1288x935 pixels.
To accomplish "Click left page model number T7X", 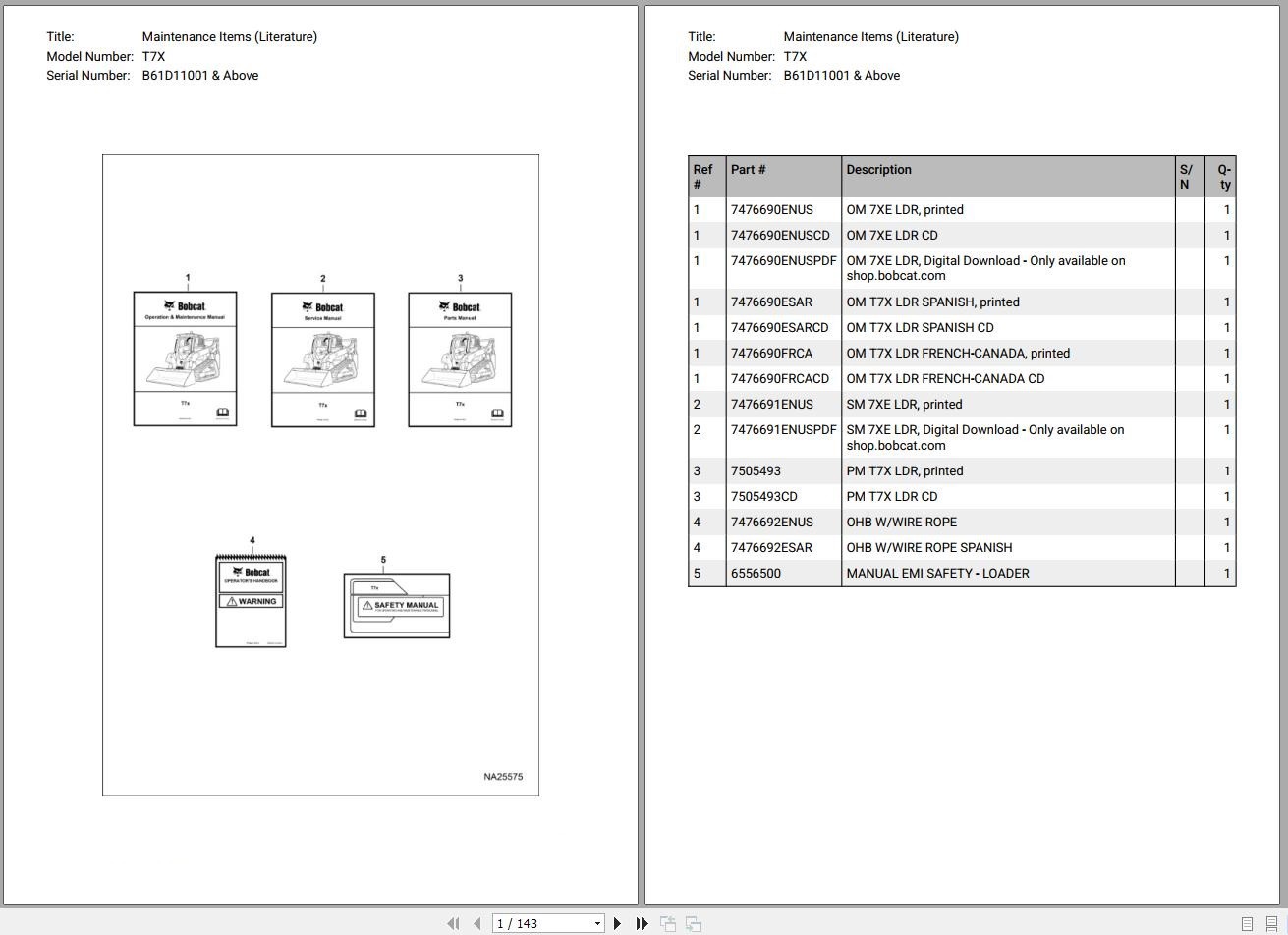I will (x=153, y=57).
